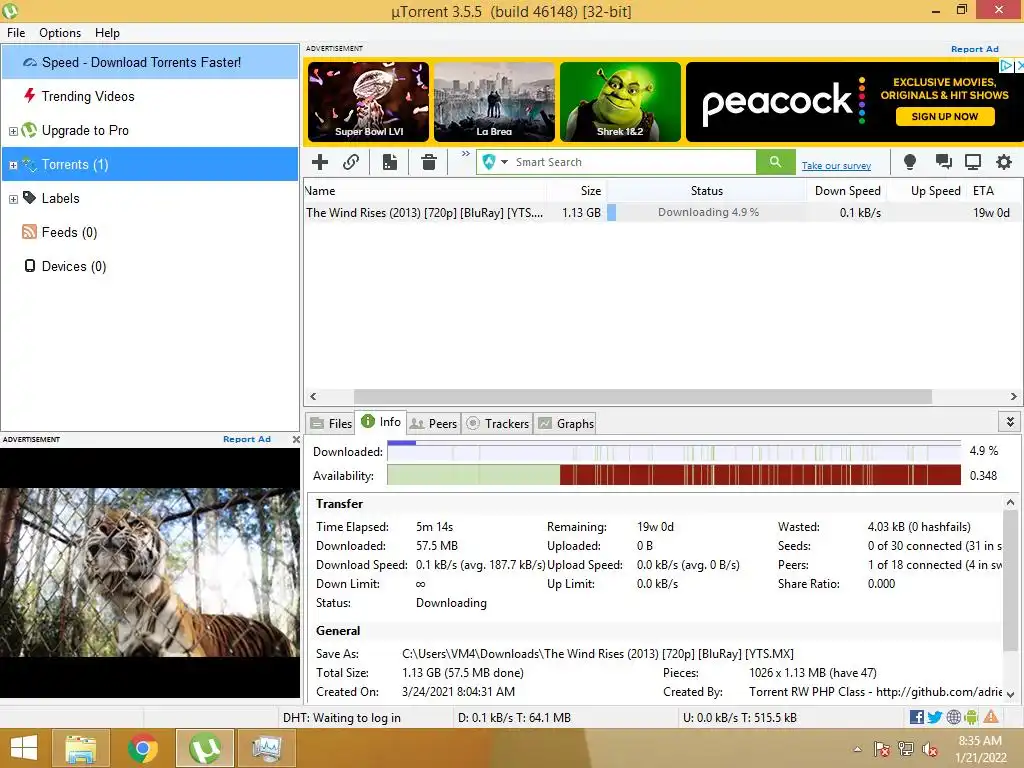Click the network warning triangle icon

click(991, 717)
